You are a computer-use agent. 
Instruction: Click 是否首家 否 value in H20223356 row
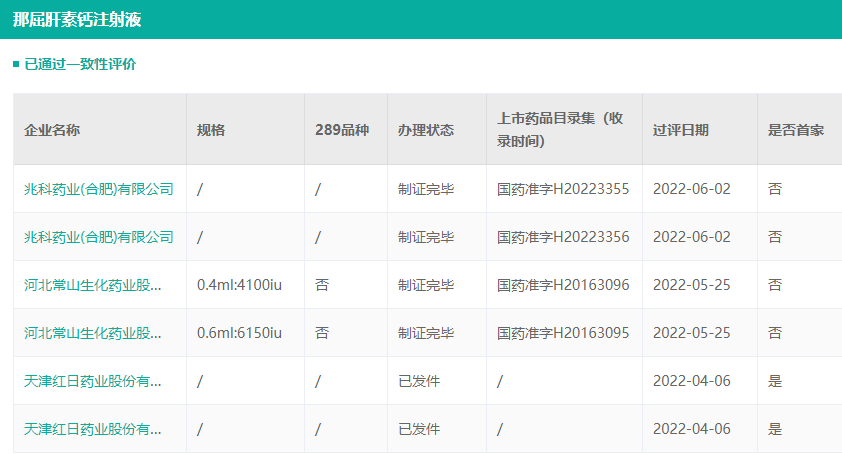[775, 237]
